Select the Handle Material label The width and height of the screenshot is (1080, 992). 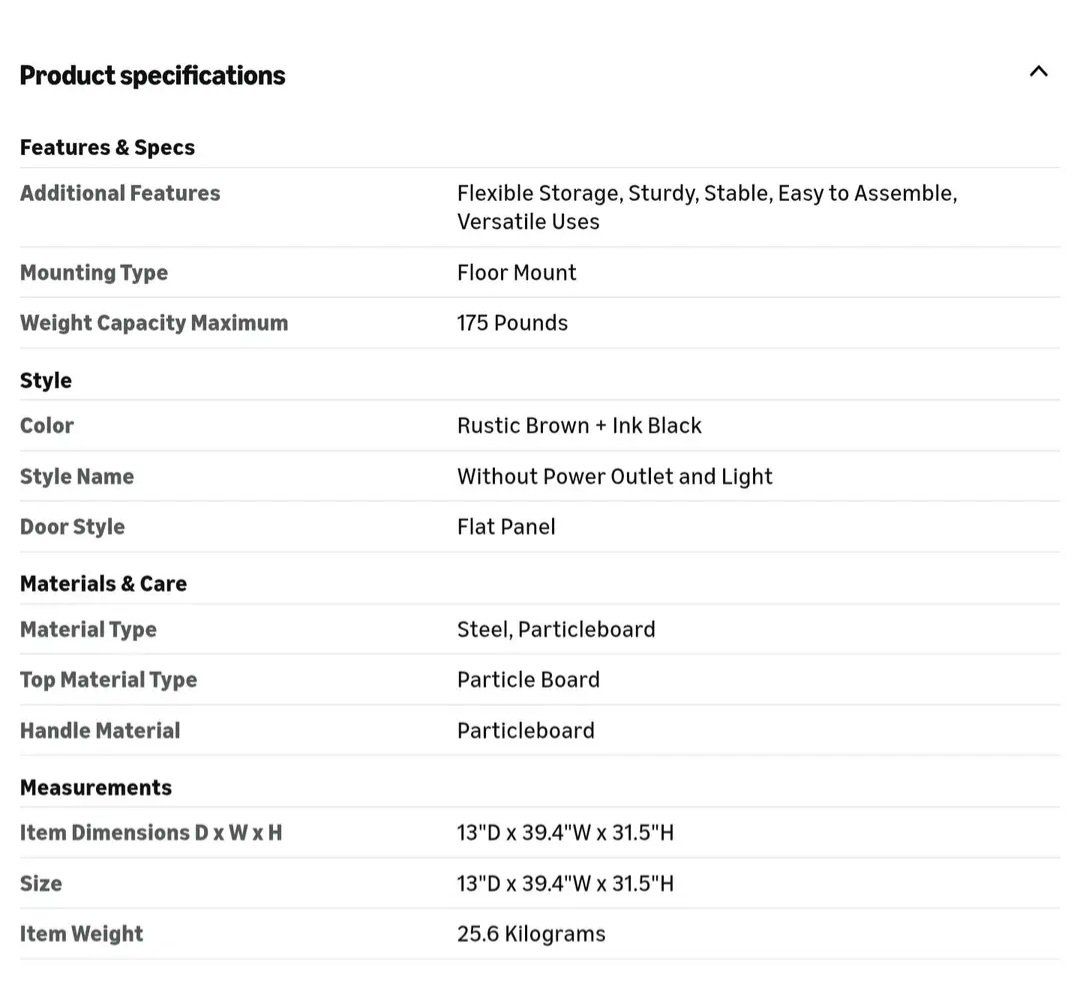click(x=100, y=731)
